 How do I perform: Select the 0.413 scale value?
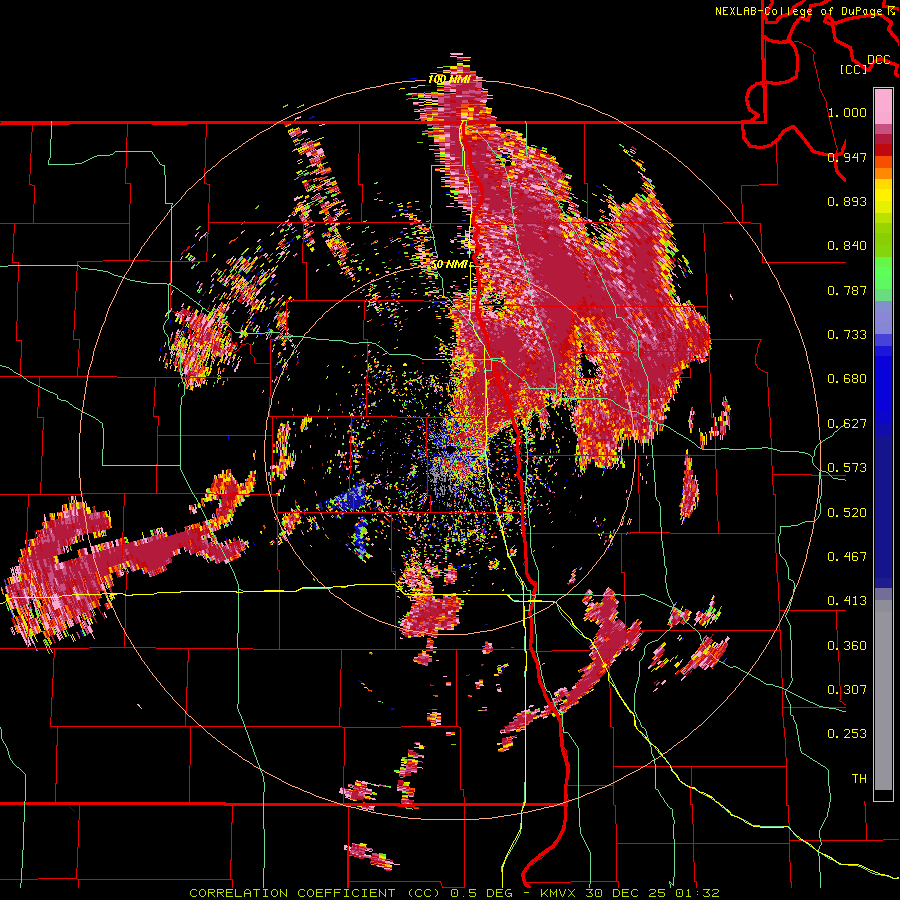tap(847, 601)
